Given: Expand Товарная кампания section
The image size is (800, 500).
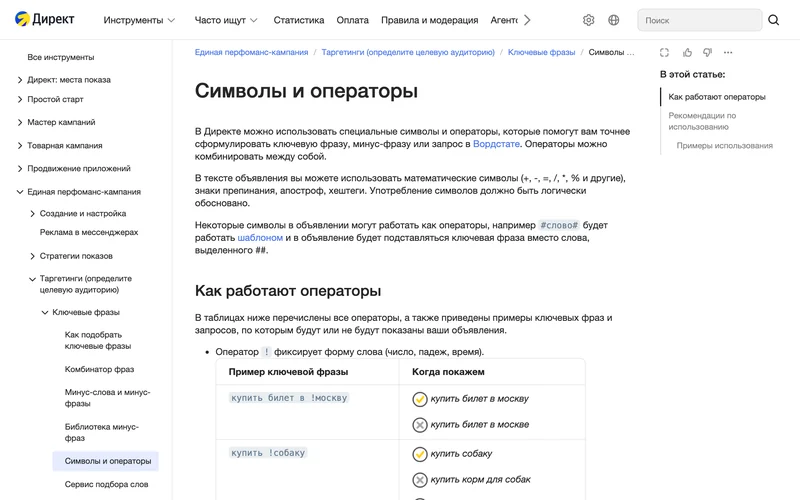Looking at the screenshot, I should (x=20, y=145).
